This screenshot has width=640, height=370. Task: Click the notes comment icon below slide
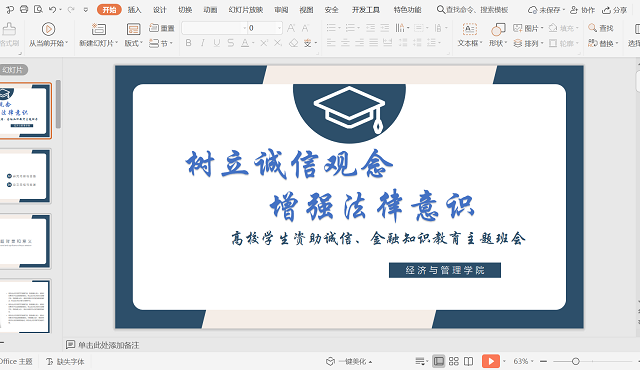point(70,345)
